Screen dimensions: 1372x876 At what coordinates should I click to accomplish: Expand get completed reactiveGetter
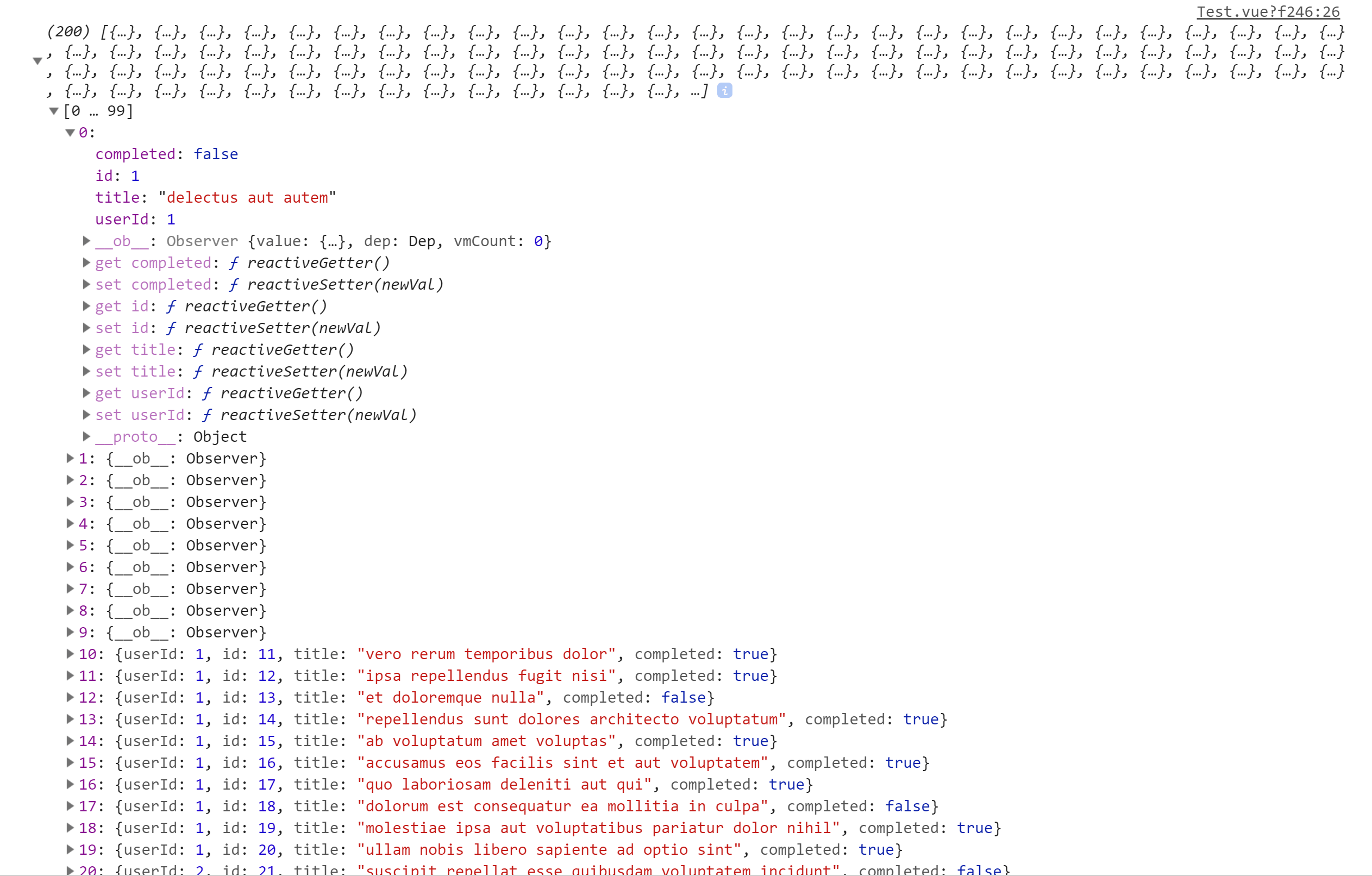tap(86, 262)
